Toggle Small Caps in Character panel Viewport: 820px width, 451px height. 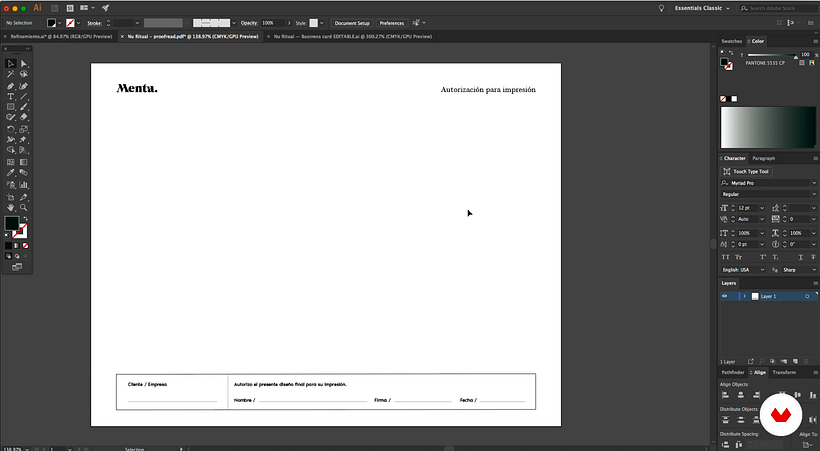pyautogui.click(x=738, y=257)
